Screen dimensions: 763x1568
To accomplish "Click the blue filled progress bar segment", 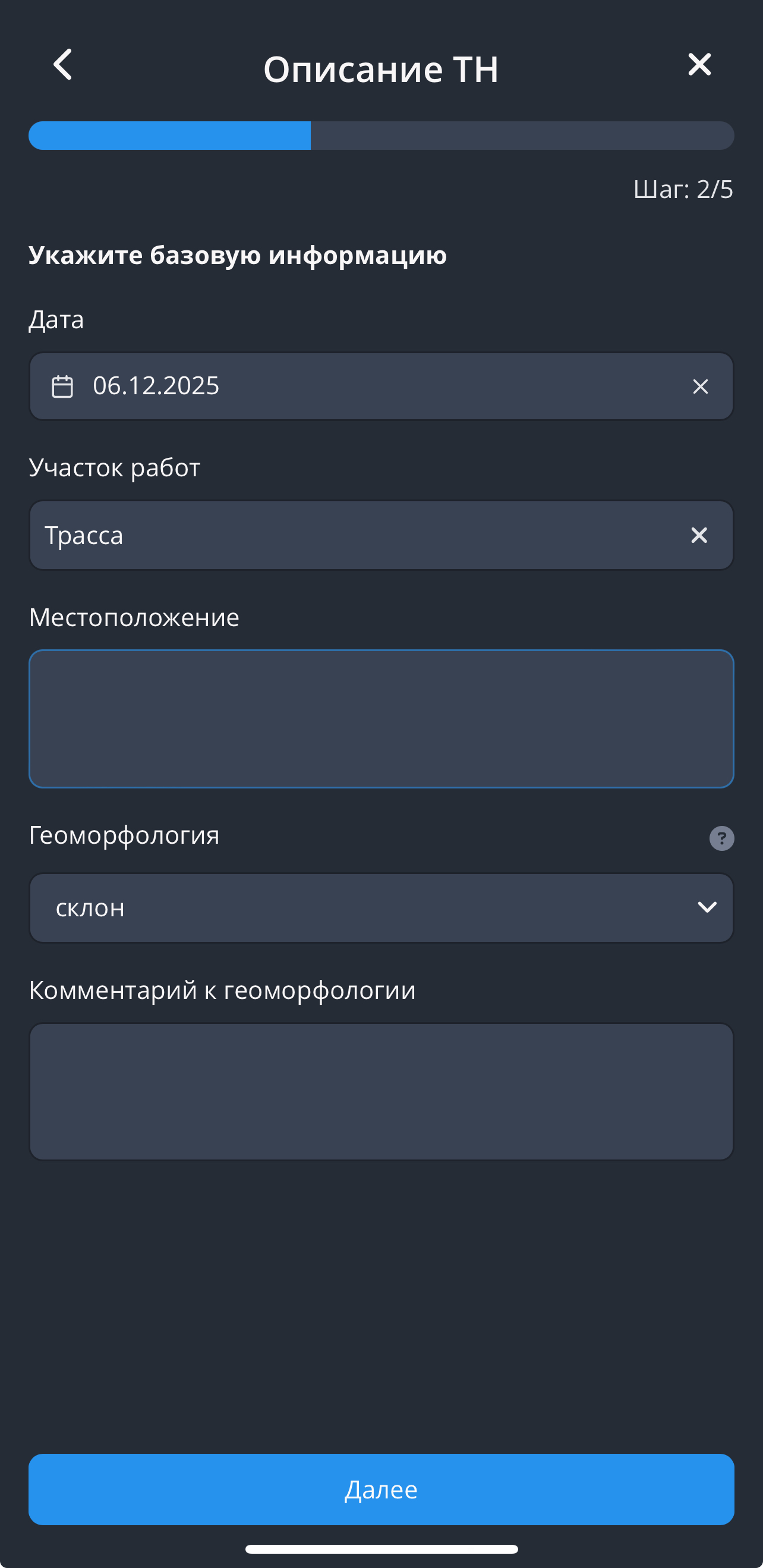I will click(x=170, y=135).
